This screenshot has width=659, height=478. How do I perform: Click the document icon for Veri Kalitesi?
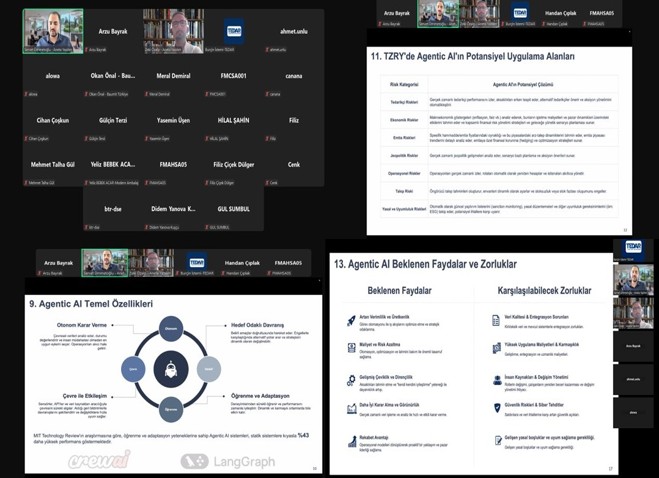497,321
